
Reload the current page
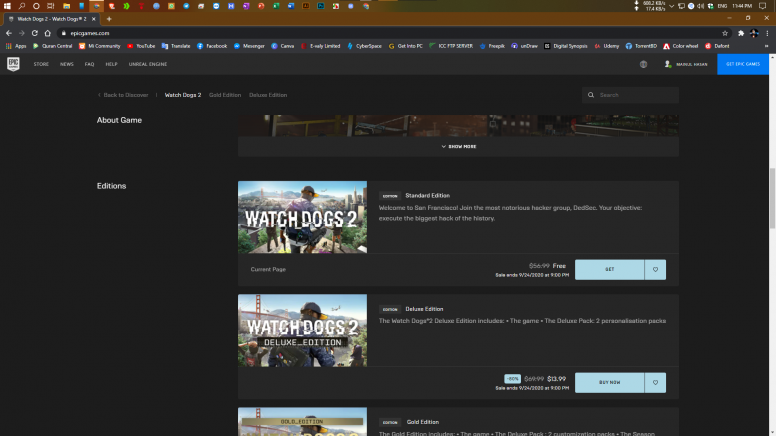point(35,33)
